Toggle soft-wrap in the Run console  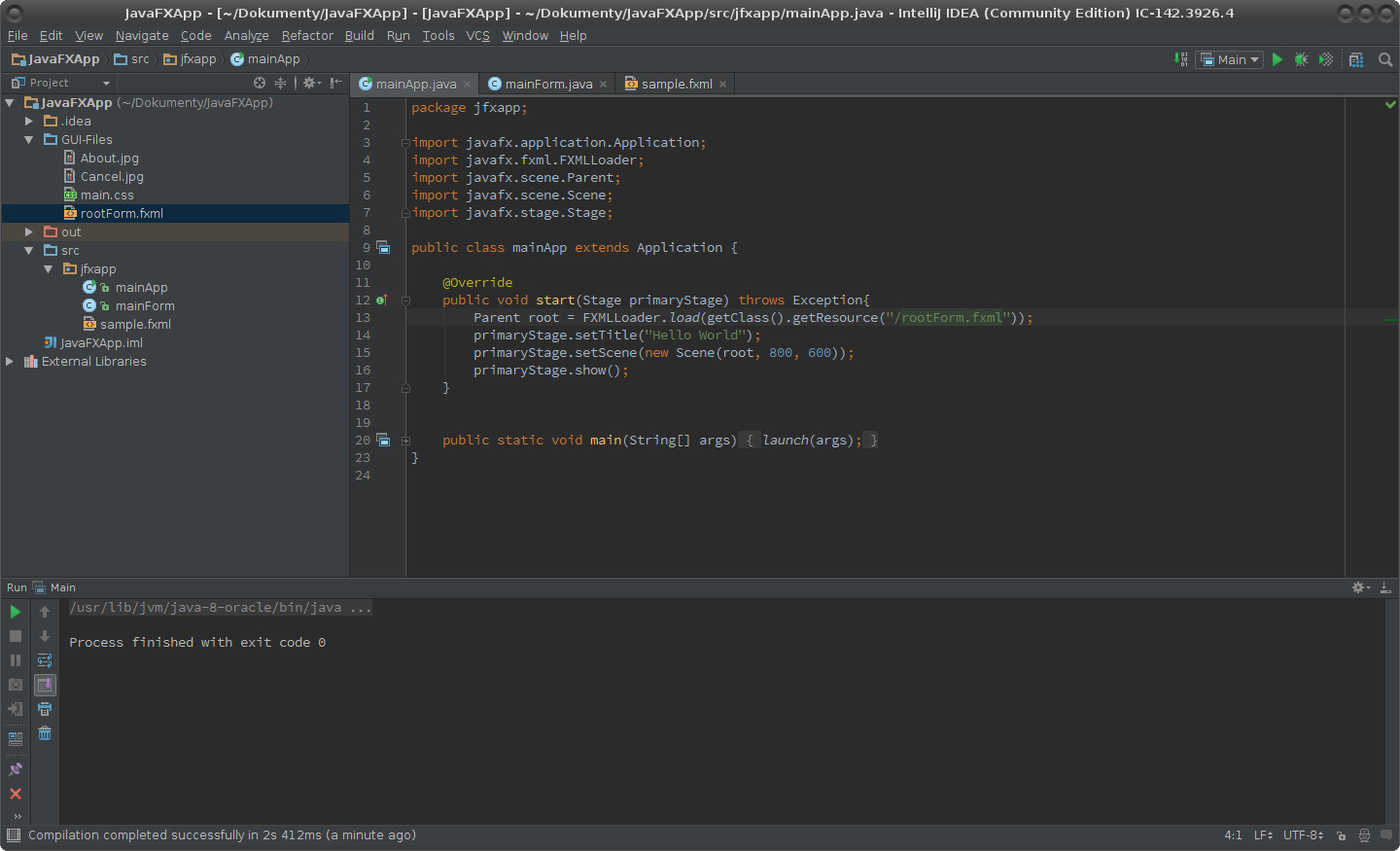click(45, 660)
